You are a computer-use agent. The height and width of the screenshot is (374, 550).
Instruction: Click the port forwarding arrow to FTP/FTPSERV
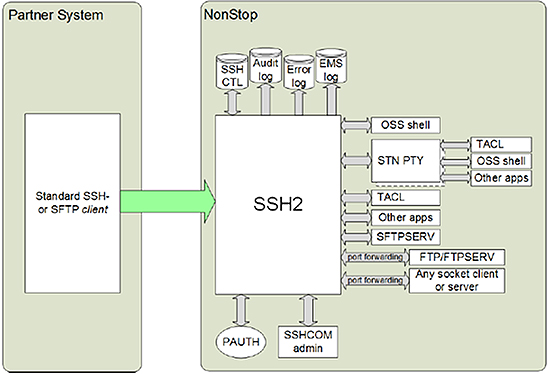point(375,257)
